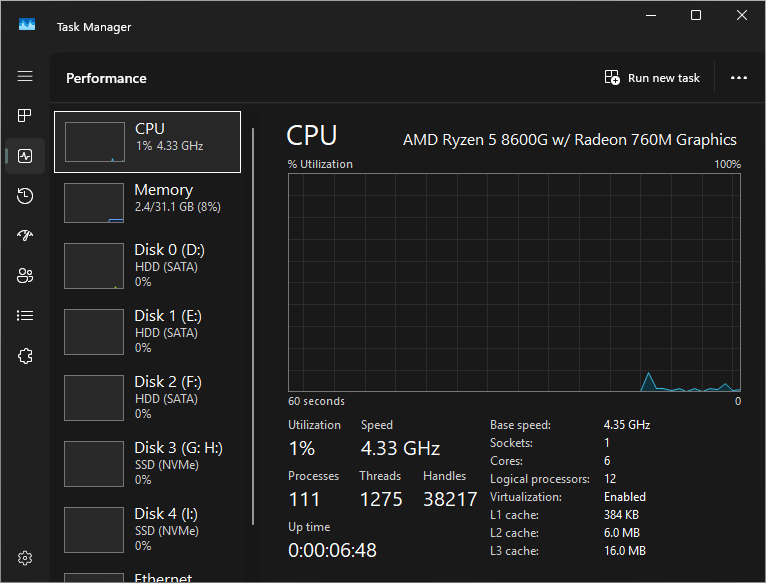Select Disk 3 (G: H:) performance item
The image size is (766, 583).
[148, 463]
